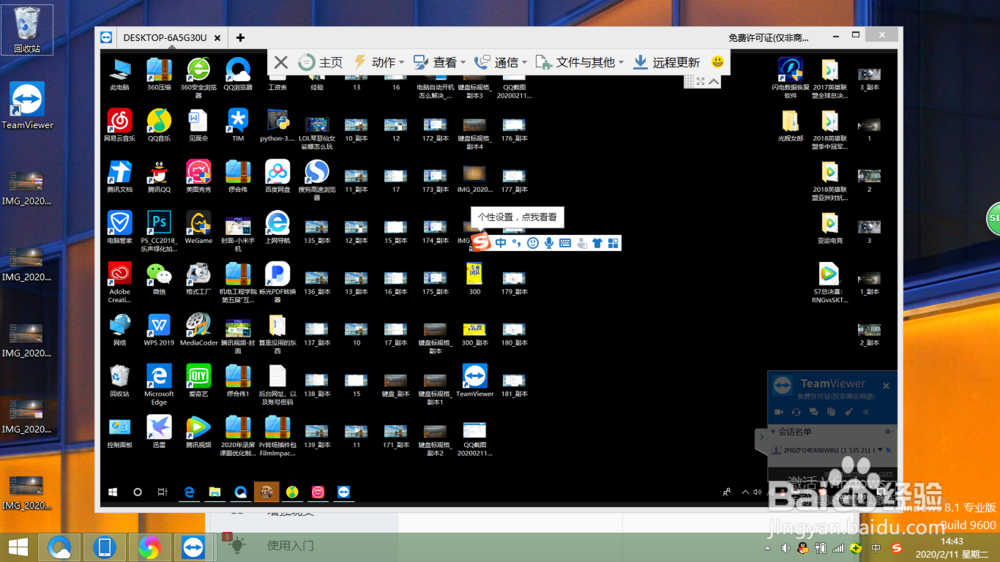Screen dimensions: 1000x562
Task: Open the 主页 home button in TeamViewer toolbar
Action: 321,62
